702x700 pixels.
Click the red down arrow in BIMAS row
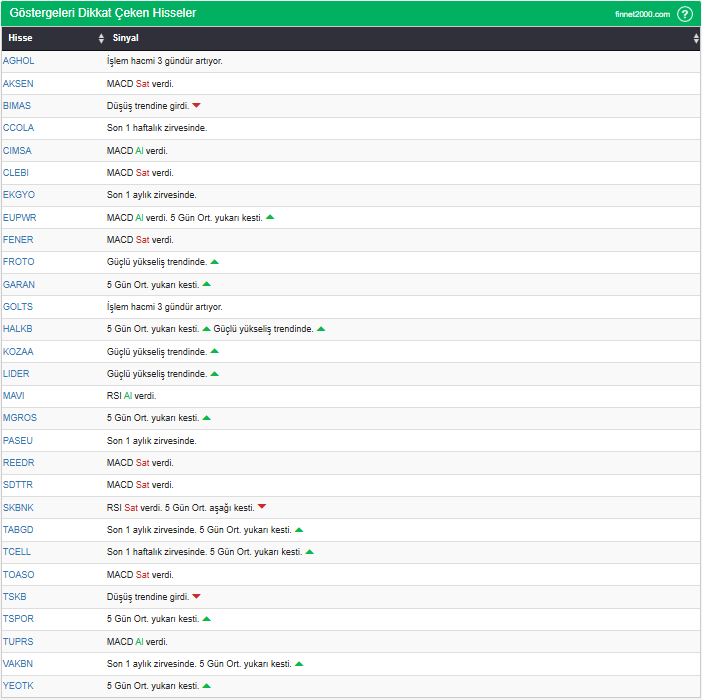coord(196,106)
